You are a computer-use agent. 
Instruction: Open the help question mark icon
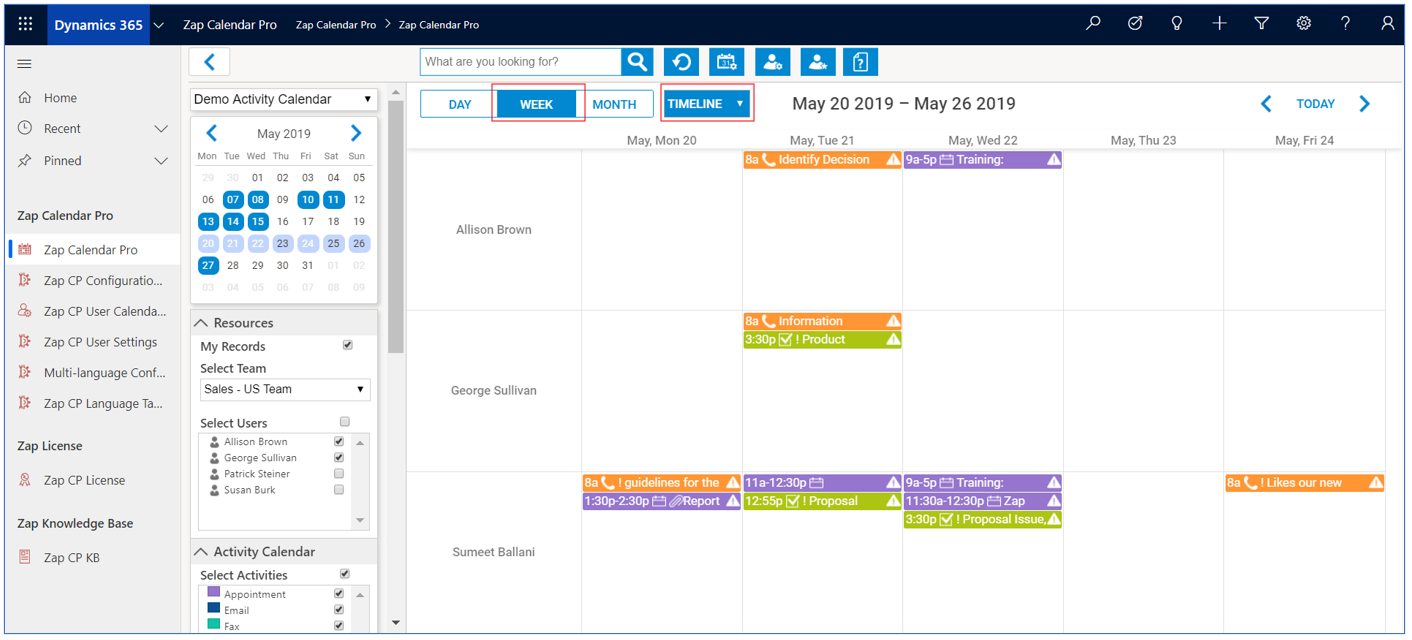point(1346,23)
